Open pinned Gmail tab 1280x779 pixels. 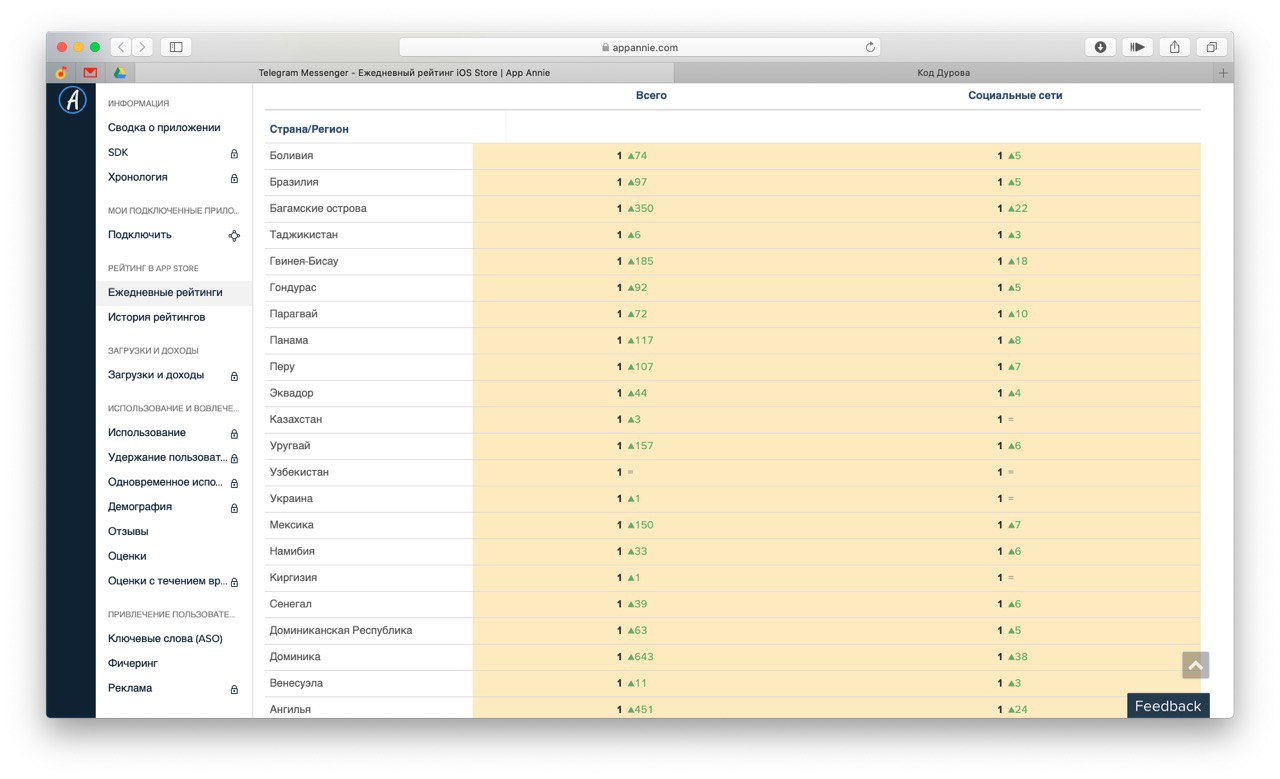[91, 73]
